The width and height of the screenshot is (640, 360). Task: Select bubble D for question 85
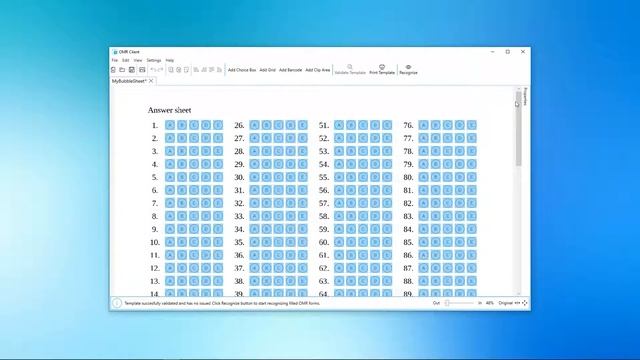pos(460,242)
